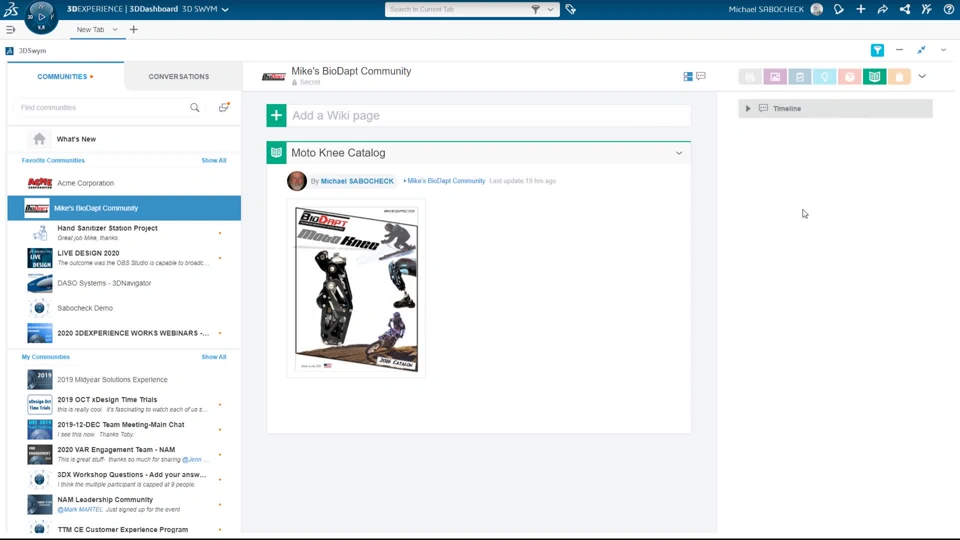Open the tools icon in the top bar
This screenshot has height=540, width=960.
click(926, 9)
